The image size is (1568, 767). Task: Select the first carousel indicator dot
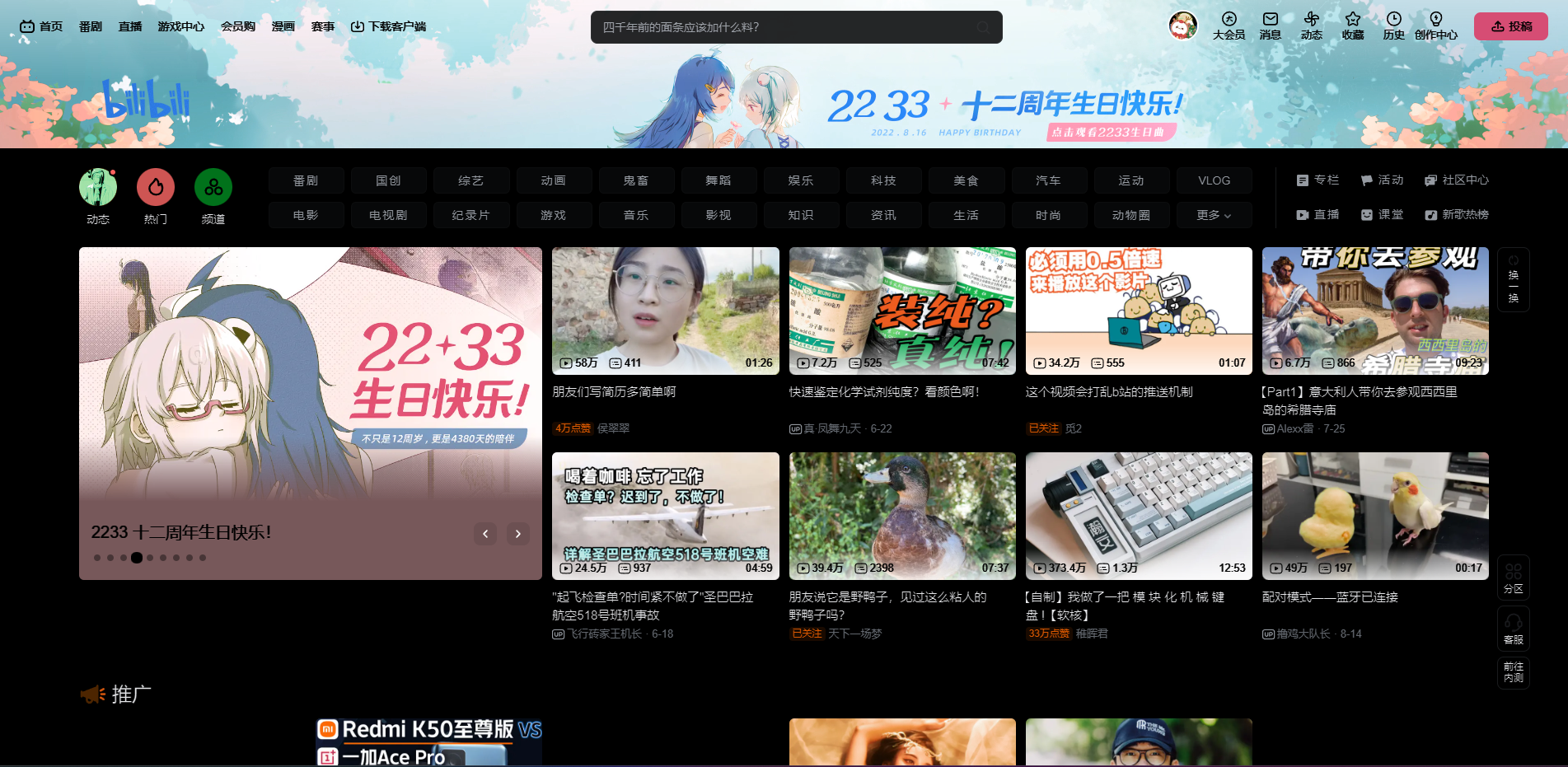pyautogui.click(x=97, y=558)
